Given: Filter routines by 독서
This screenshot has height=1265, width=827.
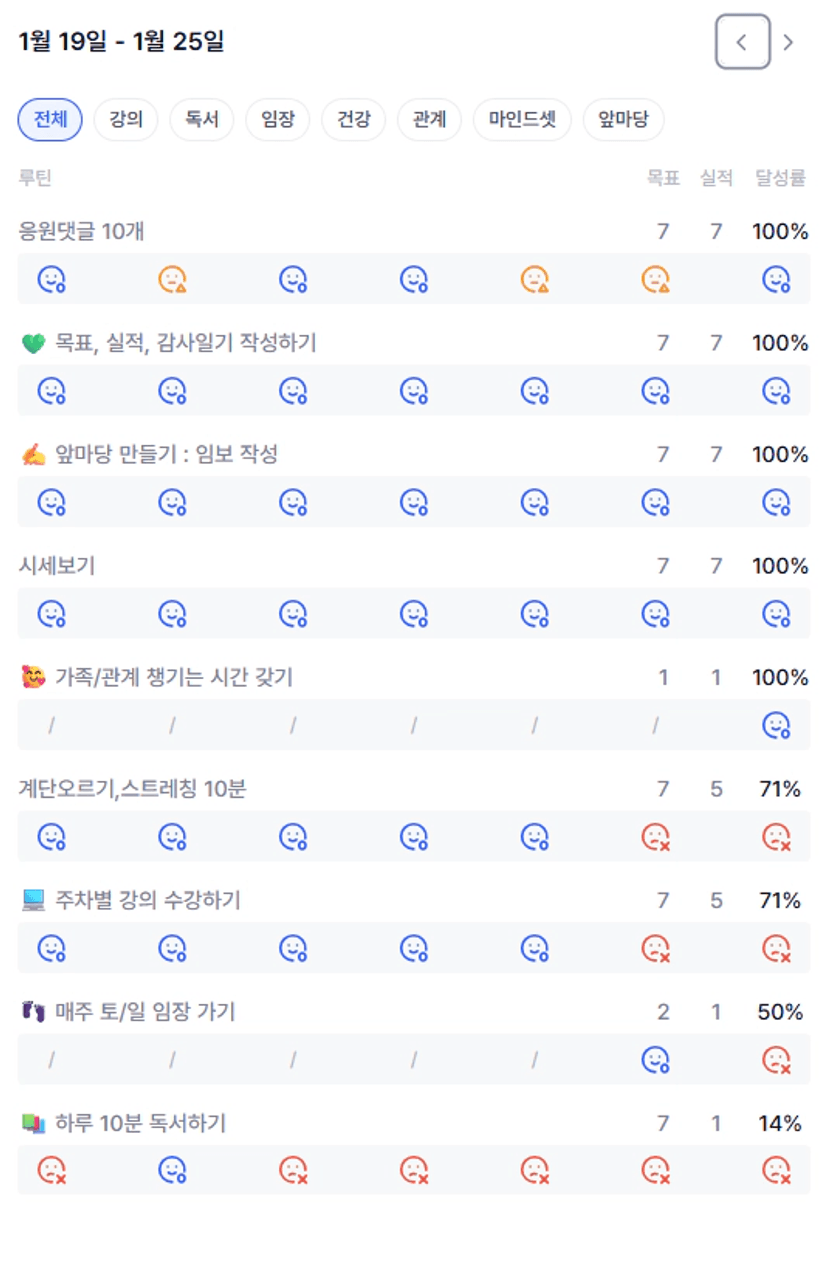Looking at the screenshot, I should [202, 121].
